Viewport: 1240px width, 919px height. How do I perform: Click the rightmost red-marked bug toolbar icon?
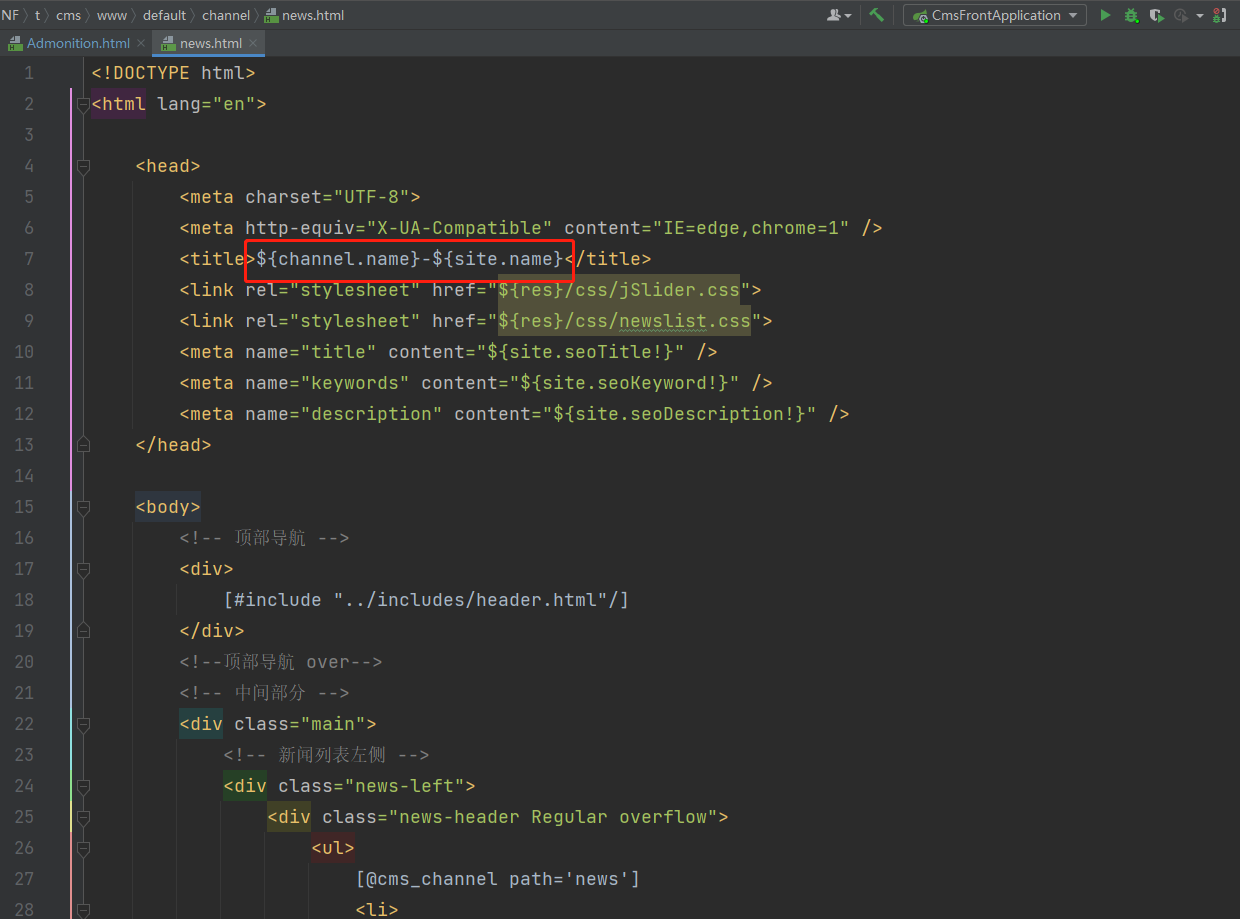pyautogui.click(x=1221, y=15)
